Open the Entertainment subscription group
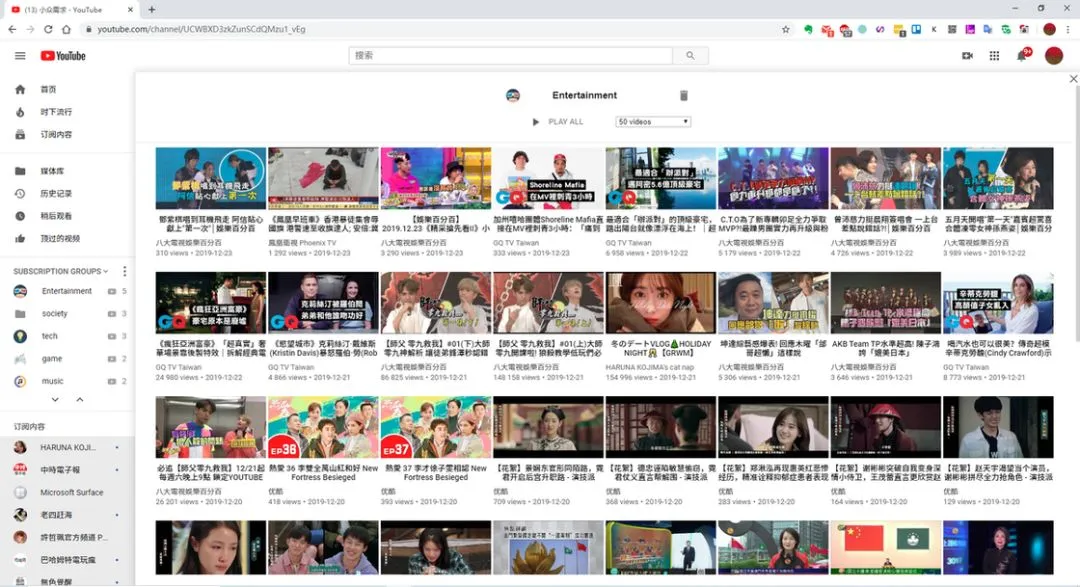Viewport: 1080px width, 587px height. point(69,291)
